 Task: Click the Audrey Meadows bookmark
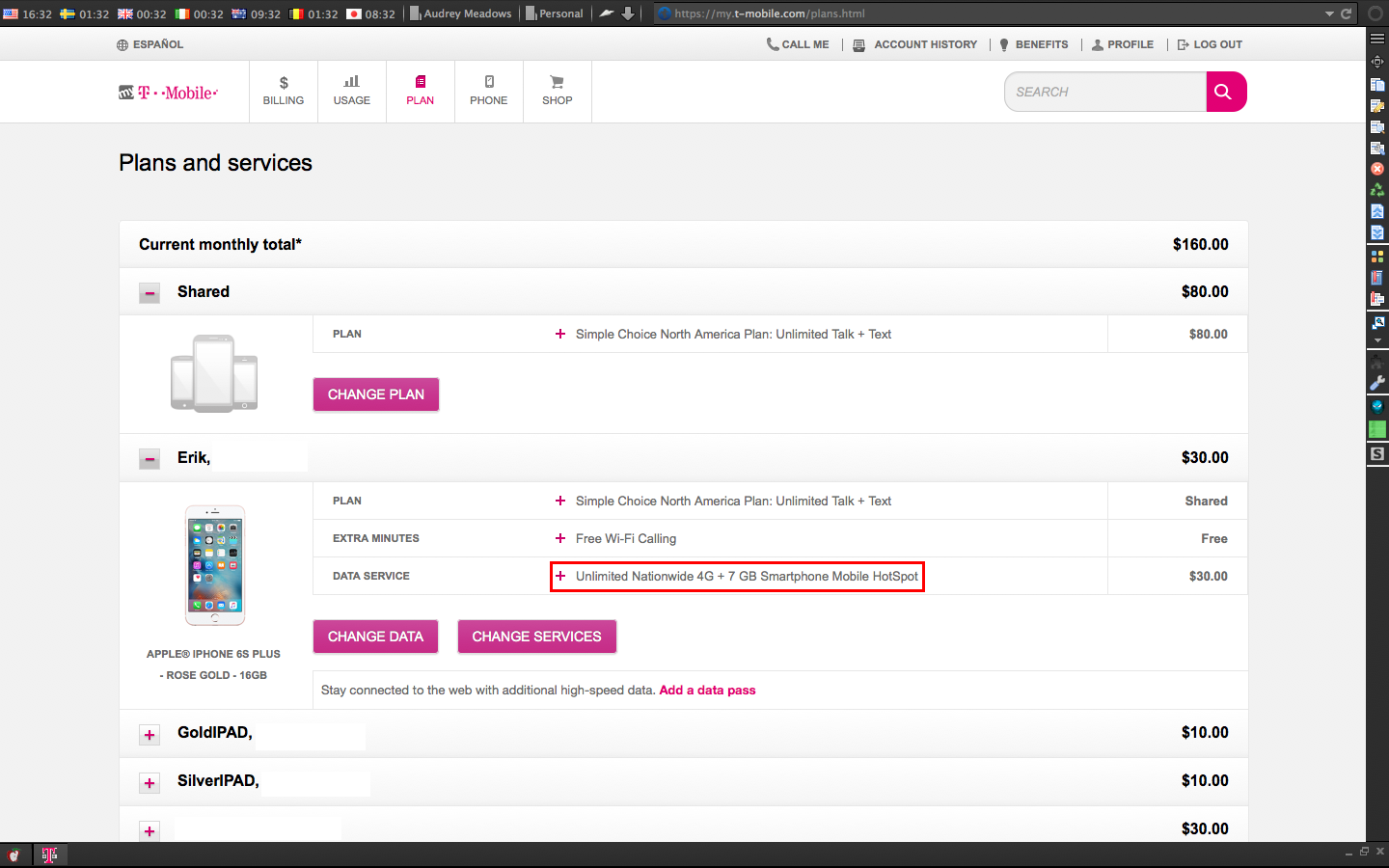pos(460,14)
